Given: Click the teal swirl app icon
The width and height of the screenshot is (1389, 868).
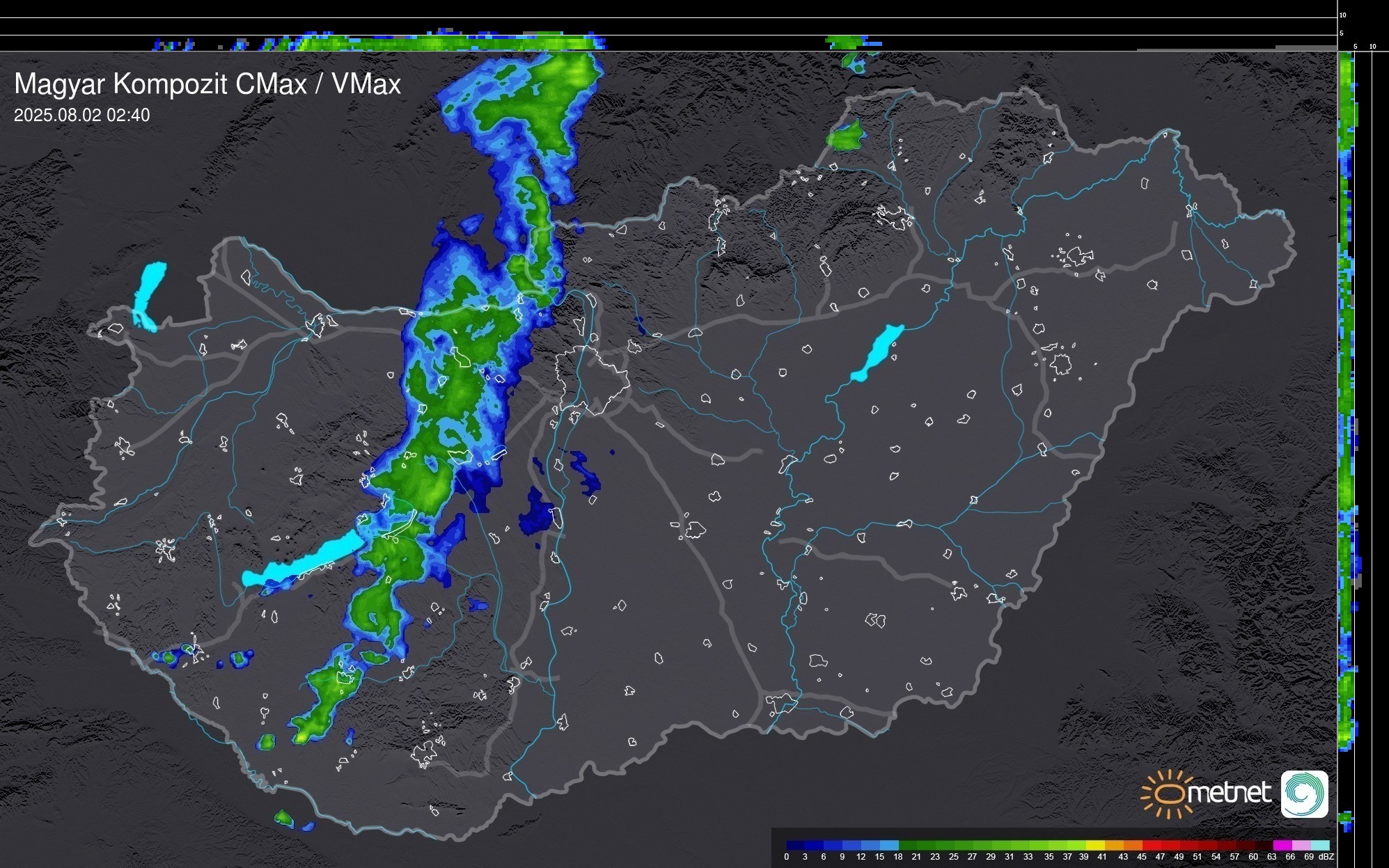Looking at the screenshot, I should point(1304,794).
